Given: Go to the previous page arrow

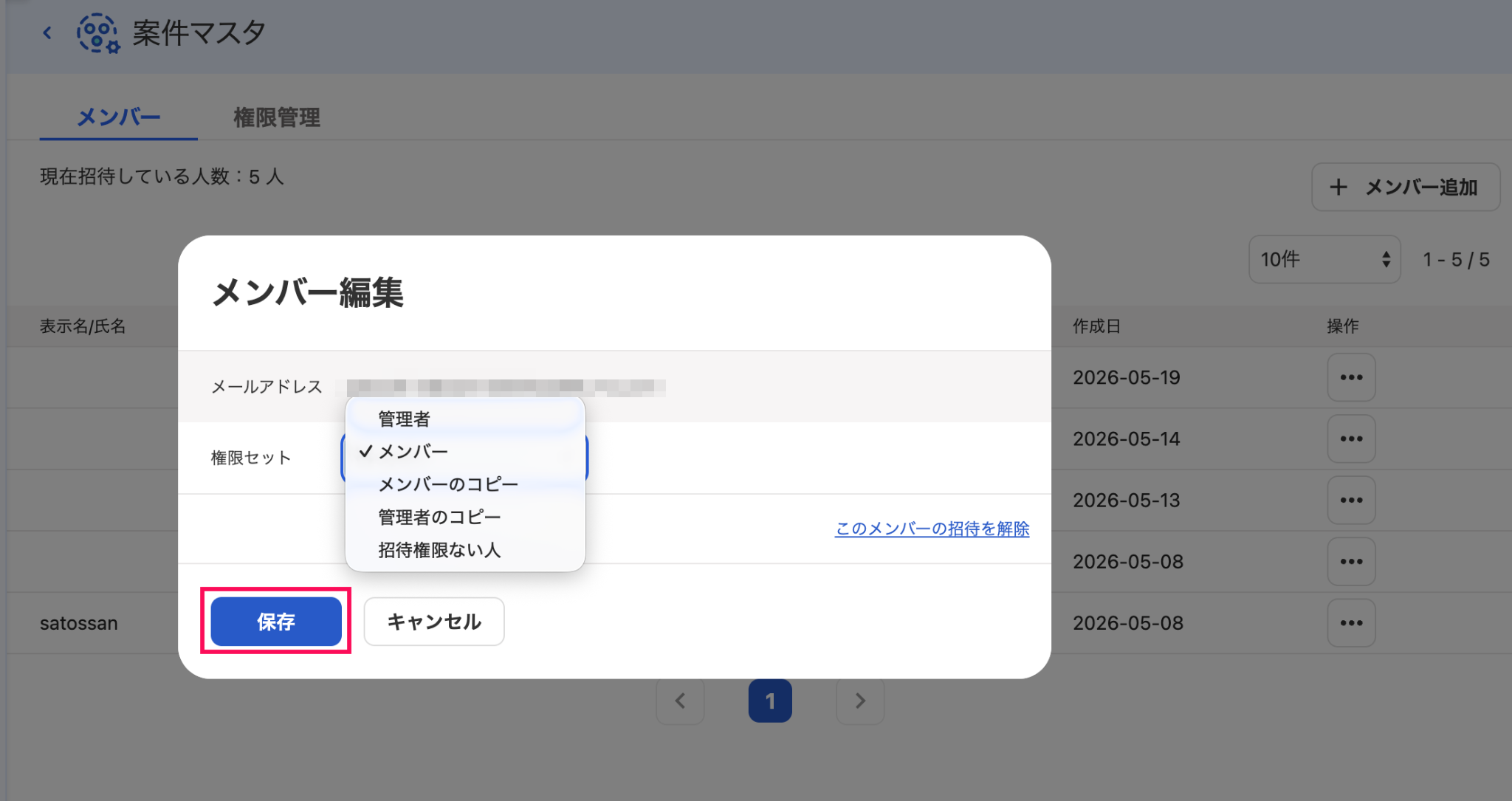Looking at the screenshot, I should click(x=680, y=701).
